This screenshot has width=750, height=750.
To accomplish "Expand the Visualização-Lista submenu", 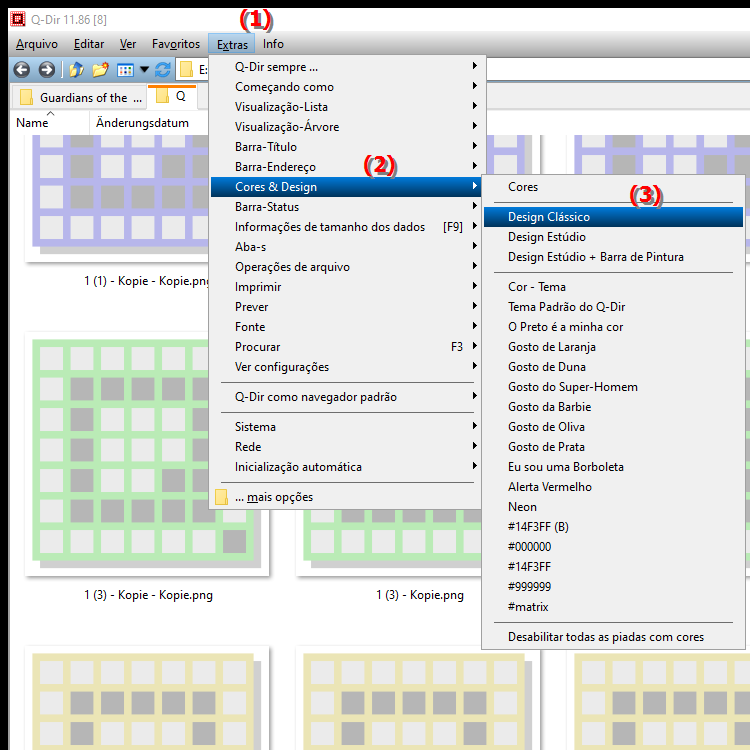I will 346,107.
